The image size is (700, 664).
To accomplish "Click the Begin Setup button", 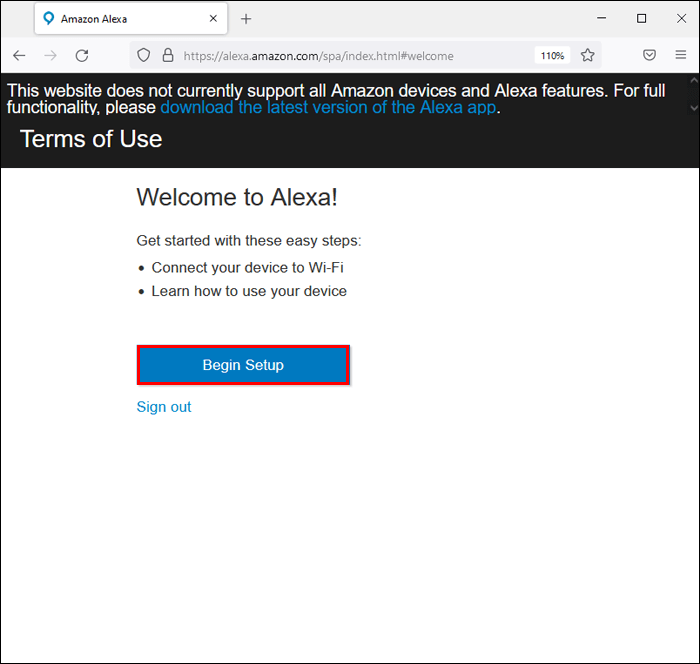I will pyautogui.click(x=243, y=365).
